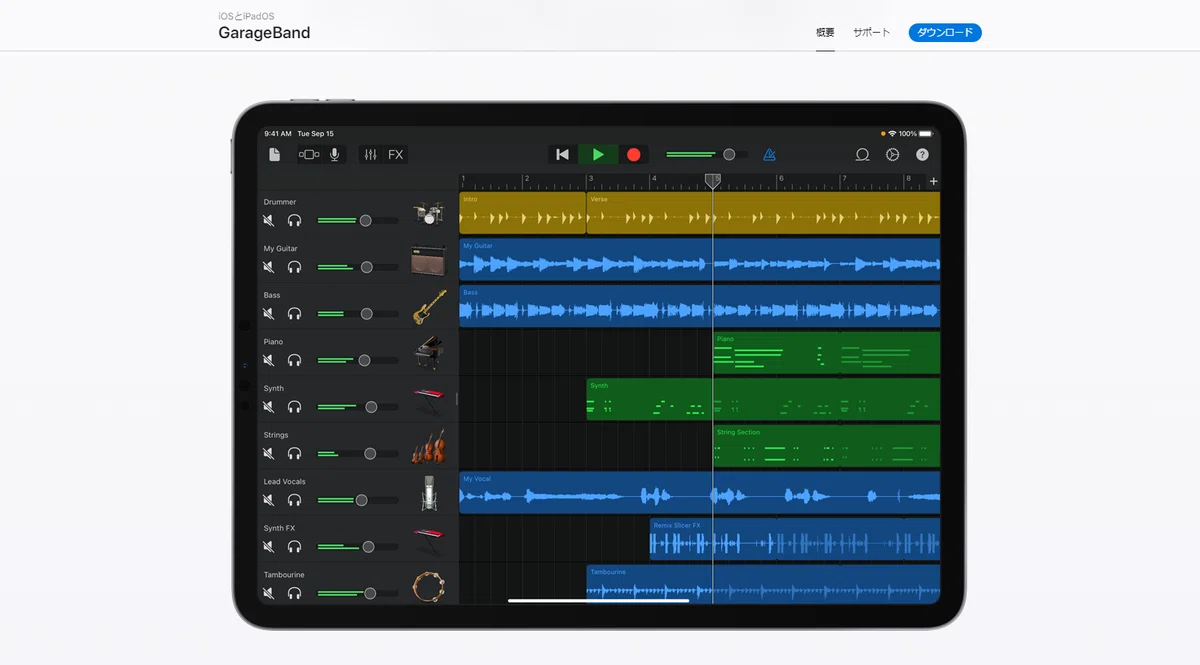Open the FX panel button
Viewport: 1200px width, 665px height.
tap(396, 155)
